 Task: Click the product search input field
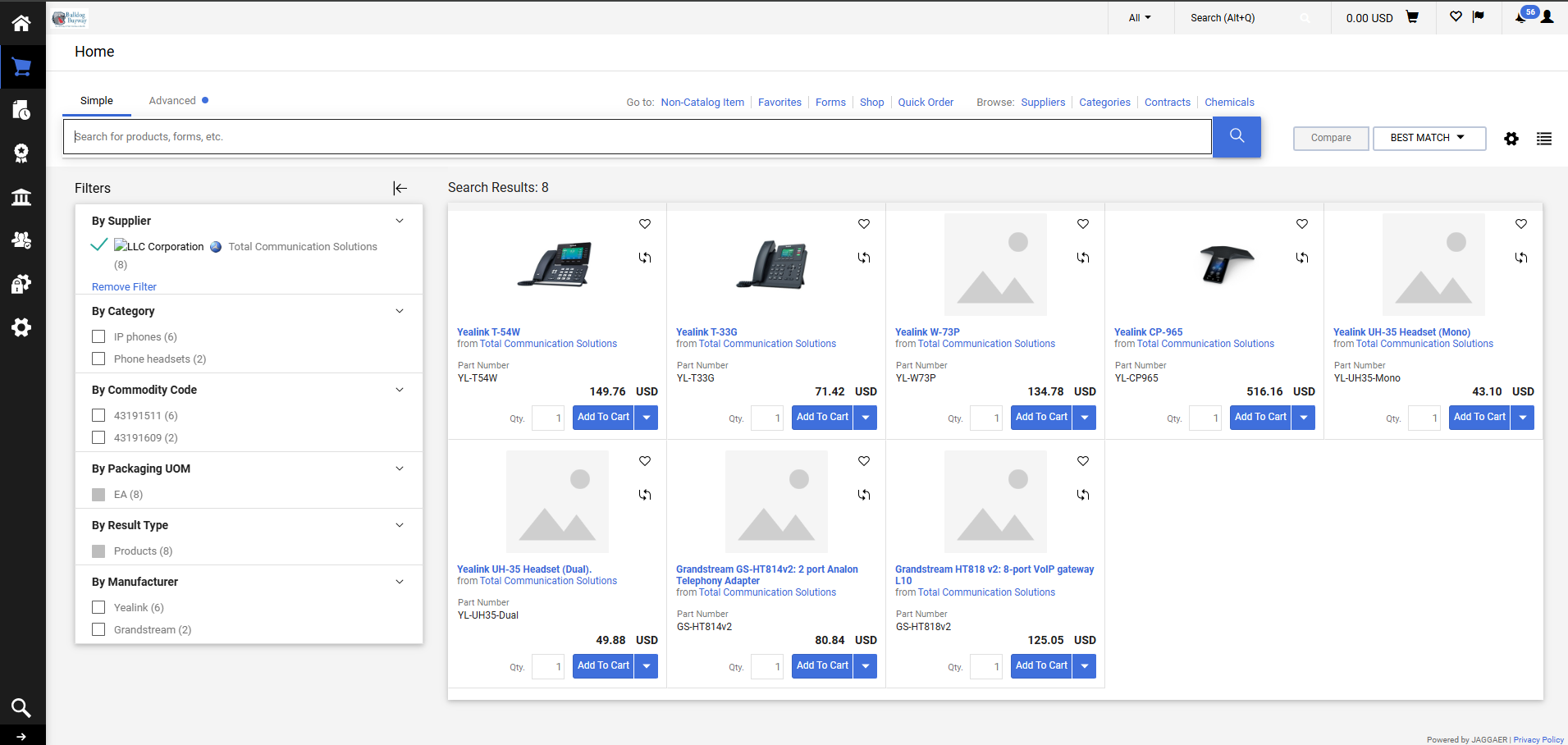point(637,137)
